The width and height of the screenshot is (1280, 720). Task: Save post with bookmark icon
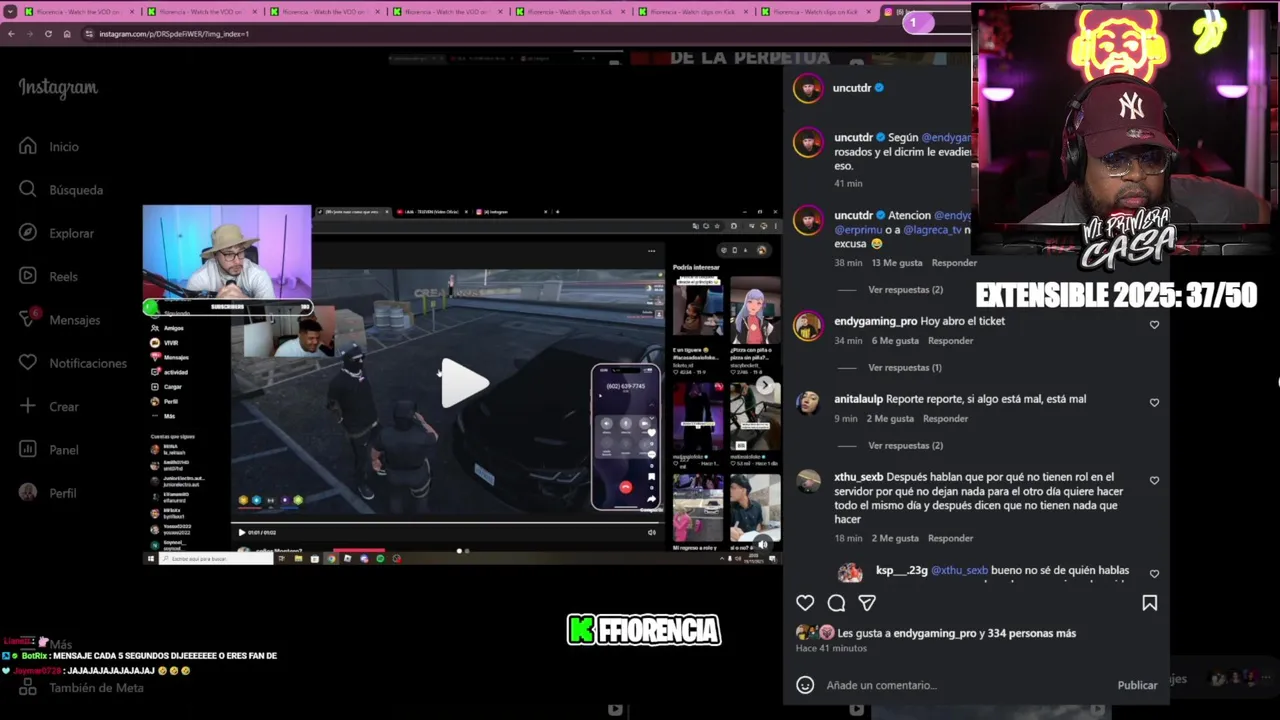pos(1150,603)
